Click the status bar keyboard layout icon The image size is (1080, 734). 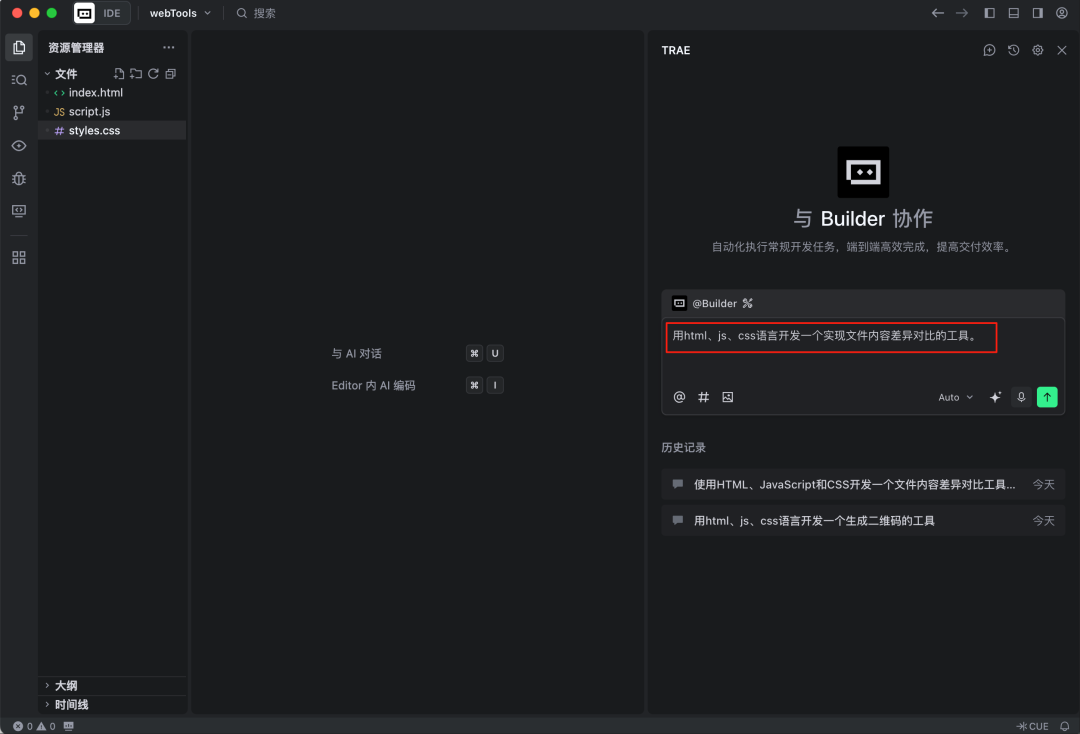tap(68, 726)
